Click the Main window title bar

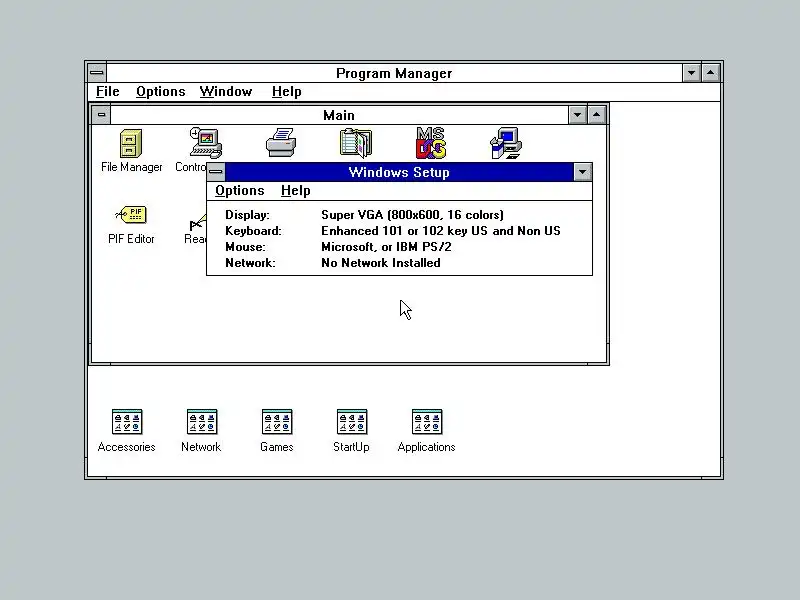point(339,115)
